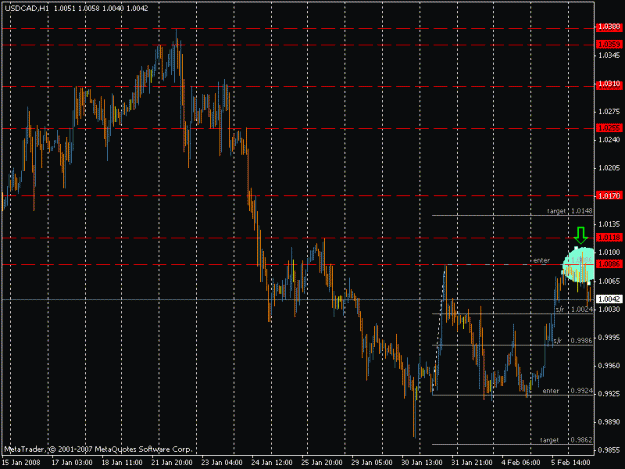The height and width of the screenshot is (469, 625).
Task: Click the current price label 1.0042
Action: pyautogui.click(x=609, y=299)
